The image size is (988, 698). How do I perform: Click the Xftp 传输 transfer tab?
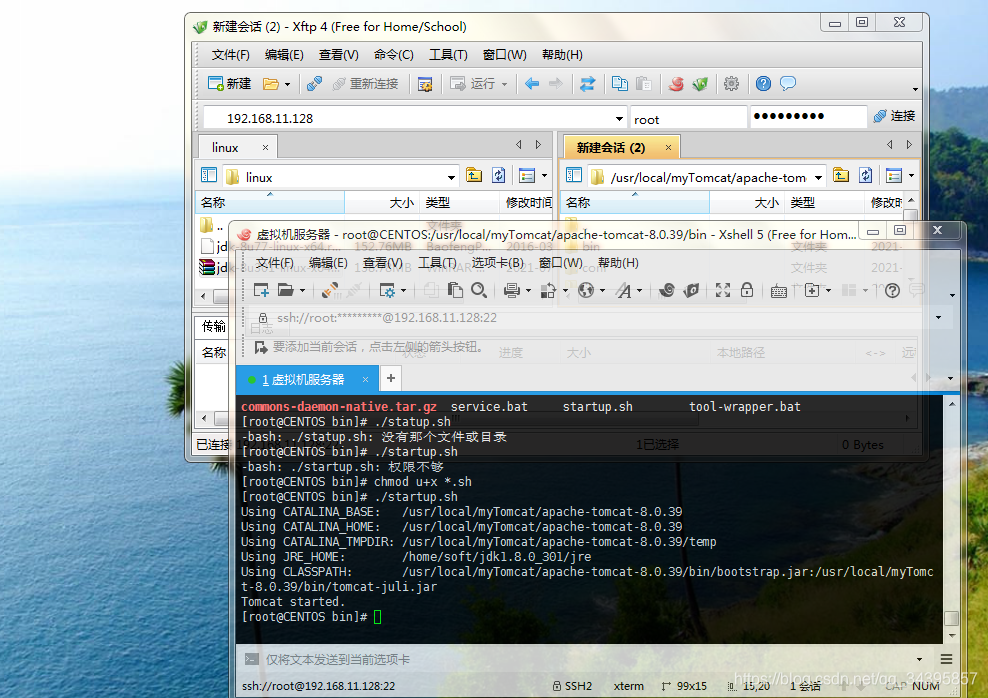coord(214,326)
